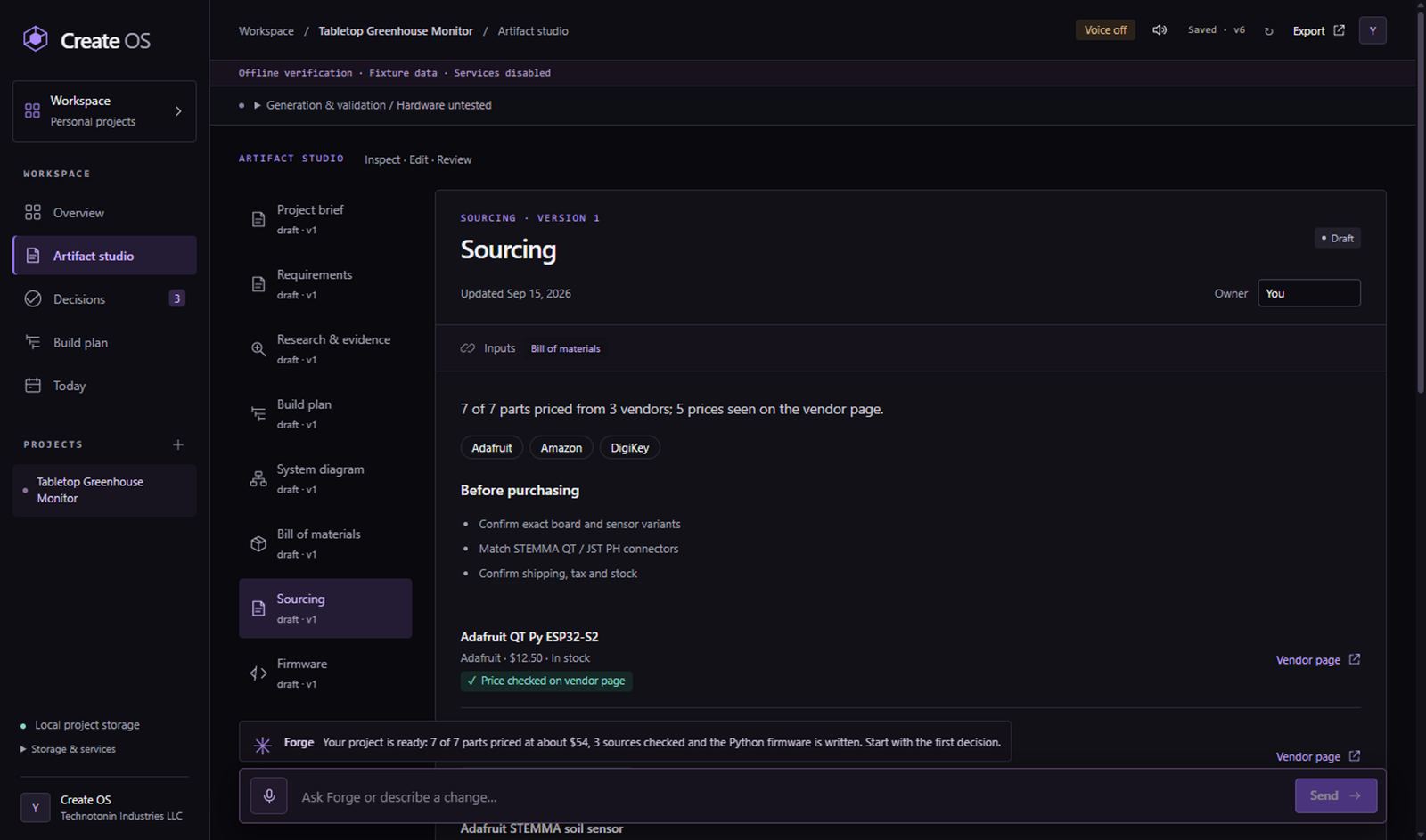Open Today in the sidebar

[104, 386]
